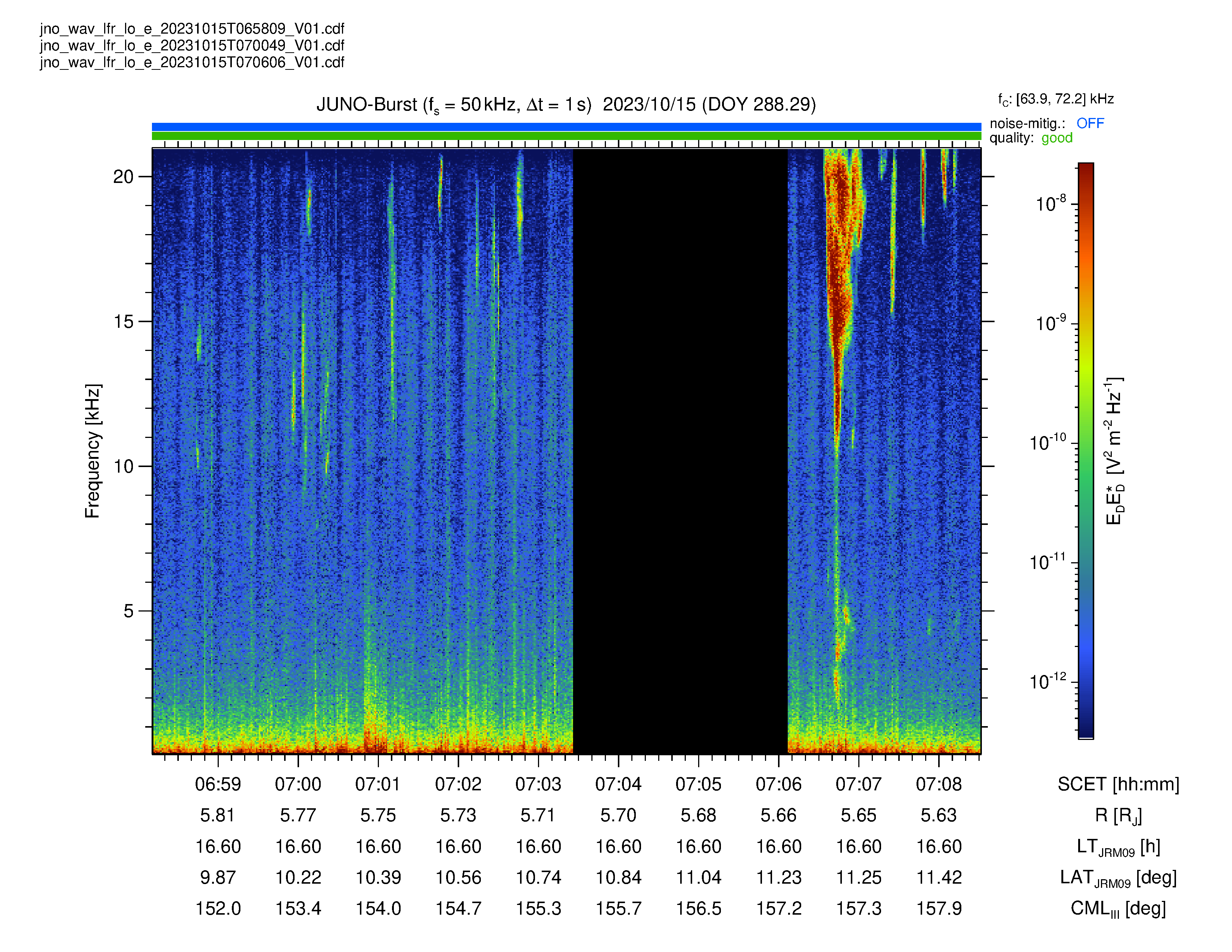This screenshot has width=1232, height=952.
Task: Click the 06:59 time axis label
Action: [x=218, y=784]
